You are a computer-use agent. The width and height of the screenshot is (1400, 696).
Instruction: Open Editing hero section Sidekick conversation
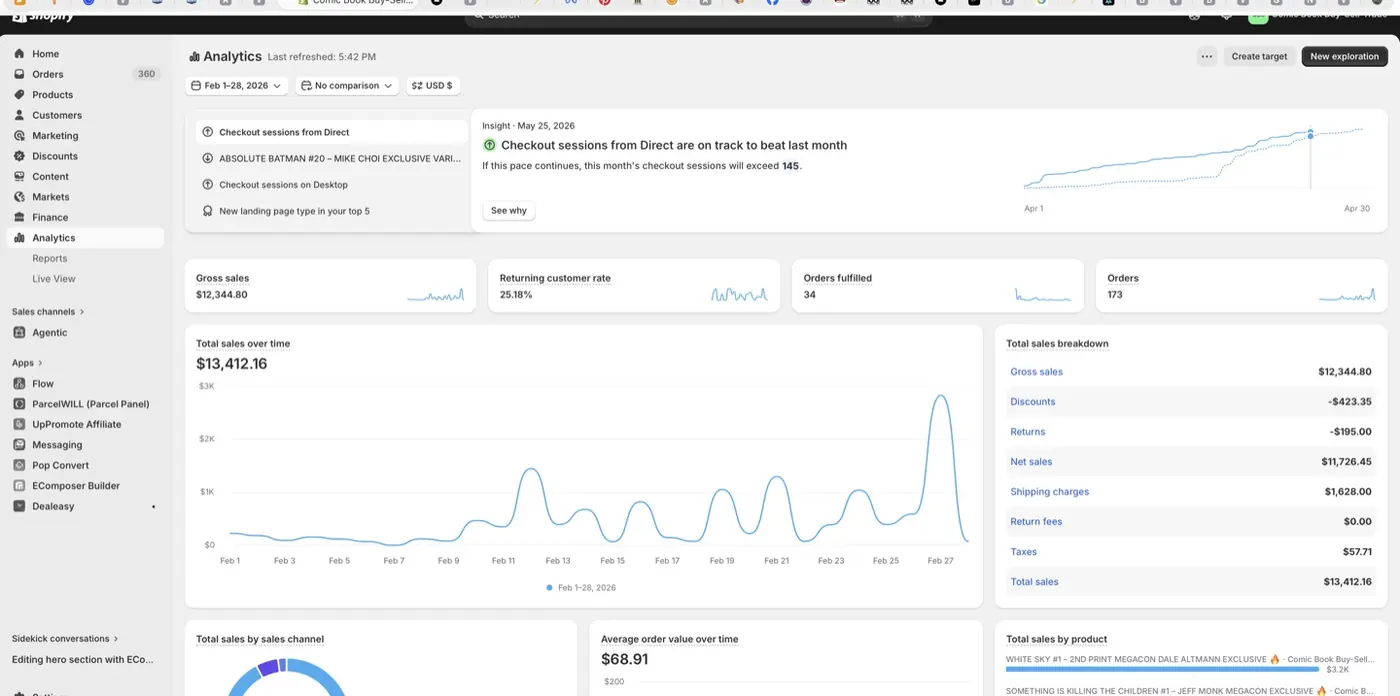83,659
